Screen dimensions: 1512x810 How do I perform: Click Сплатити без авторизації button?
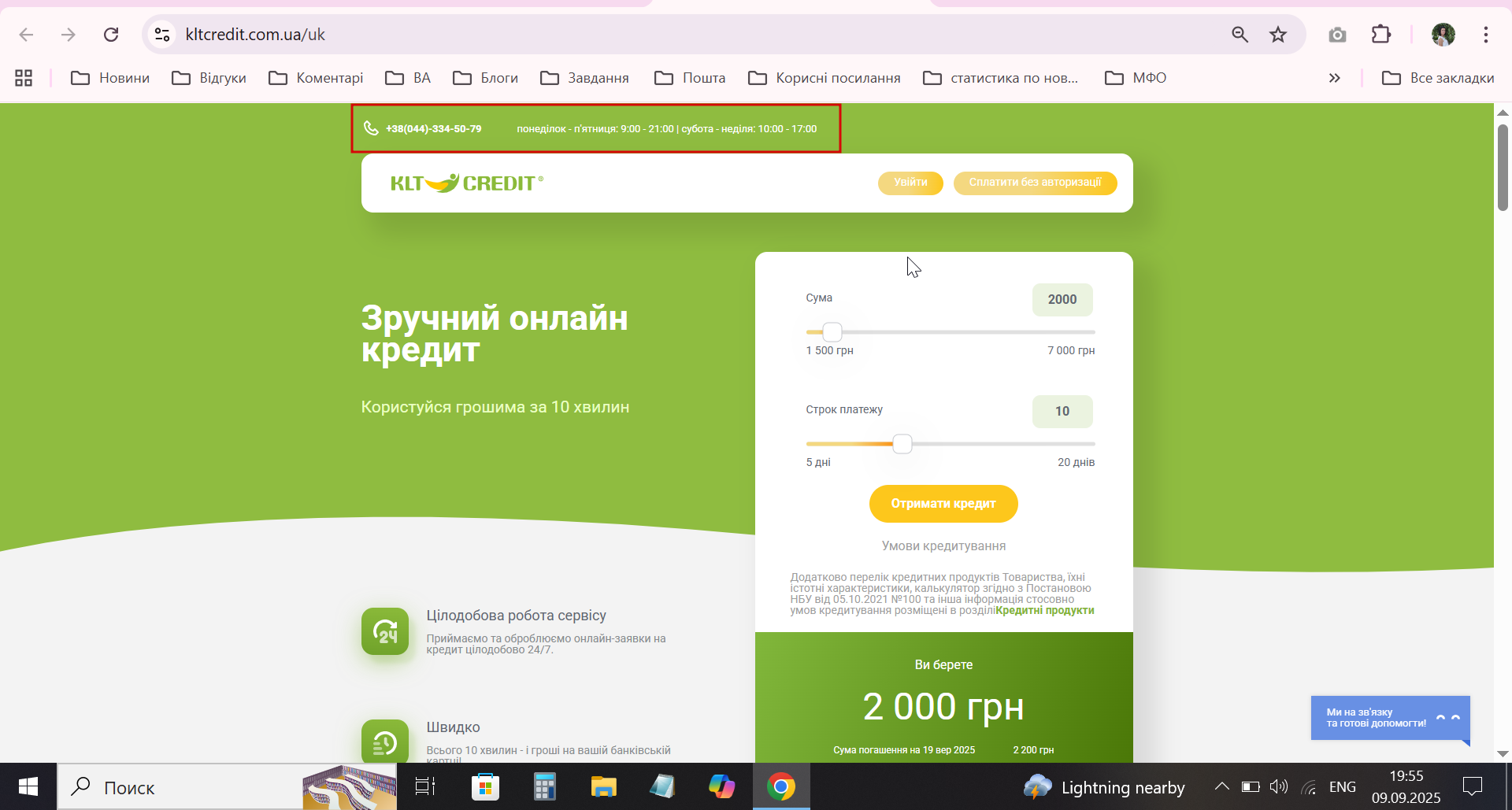pos(1035,183)
